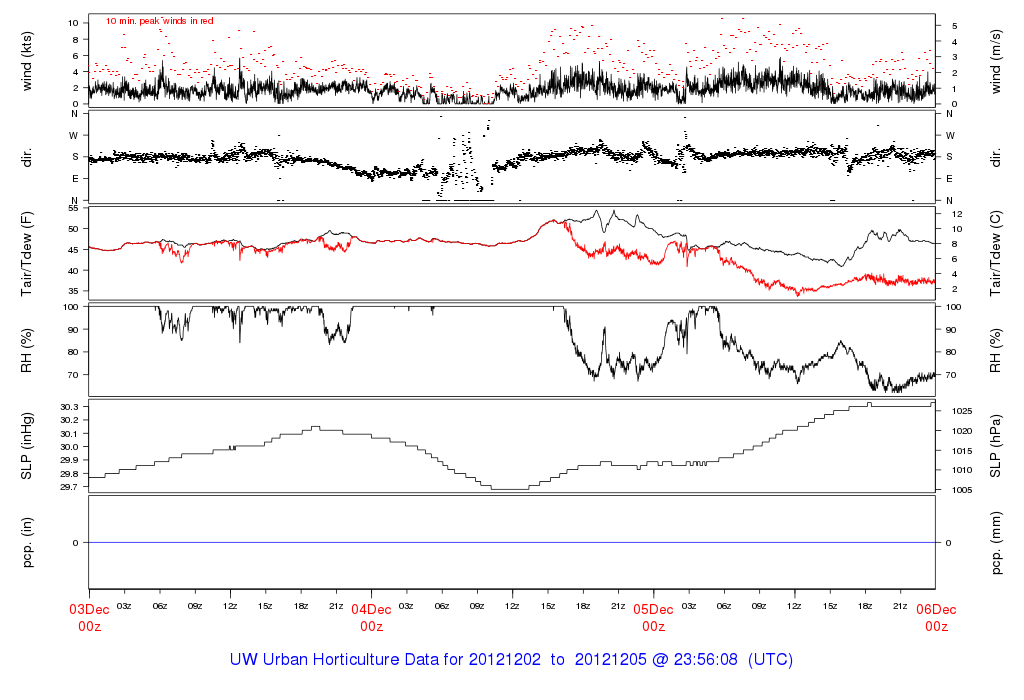
Task: Select the '1025' hPa tick value
Action: (961, 411)
